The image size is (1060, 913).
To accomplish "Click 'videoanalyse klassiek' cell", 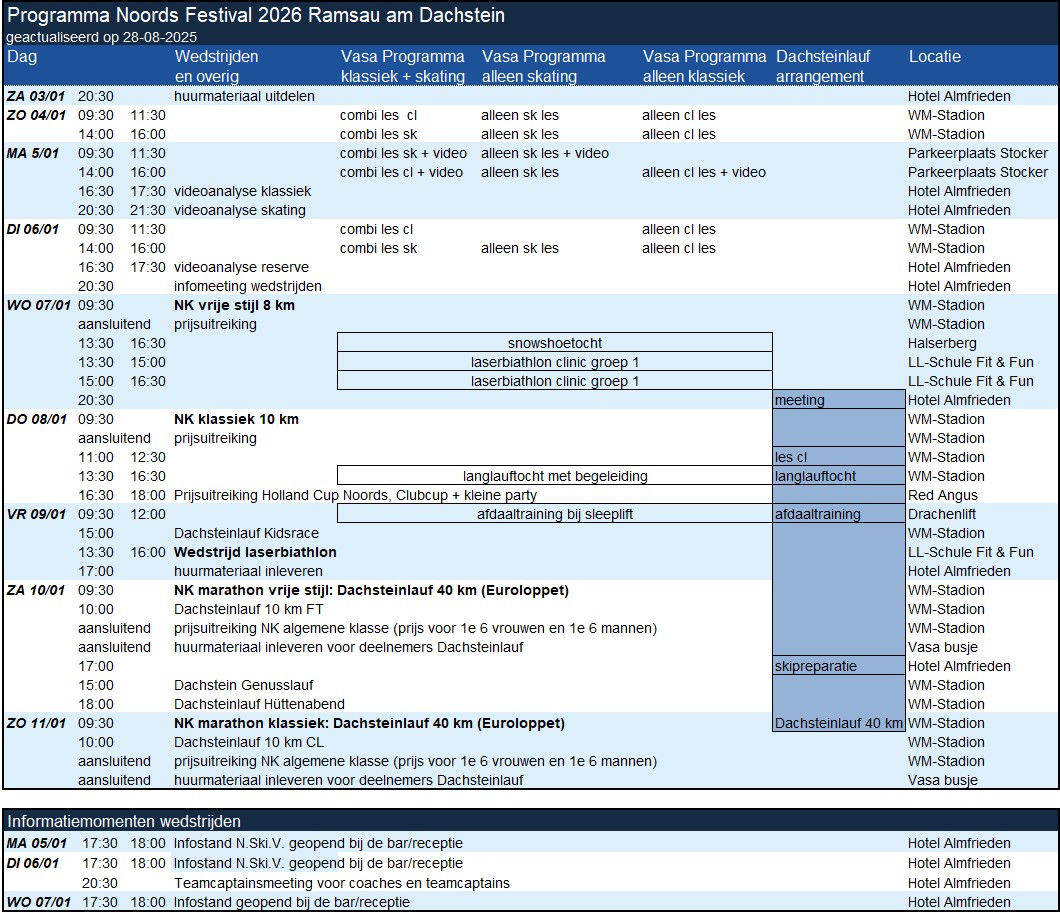I will (243, 191).
